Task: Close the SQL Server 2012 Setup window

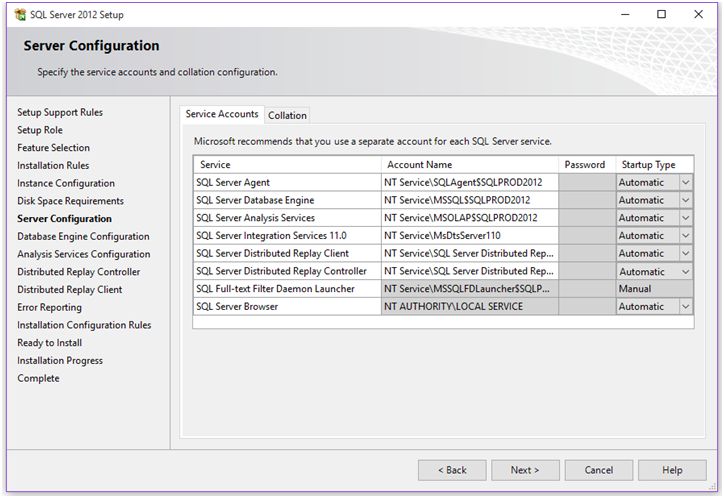Action: click(698, 14)
